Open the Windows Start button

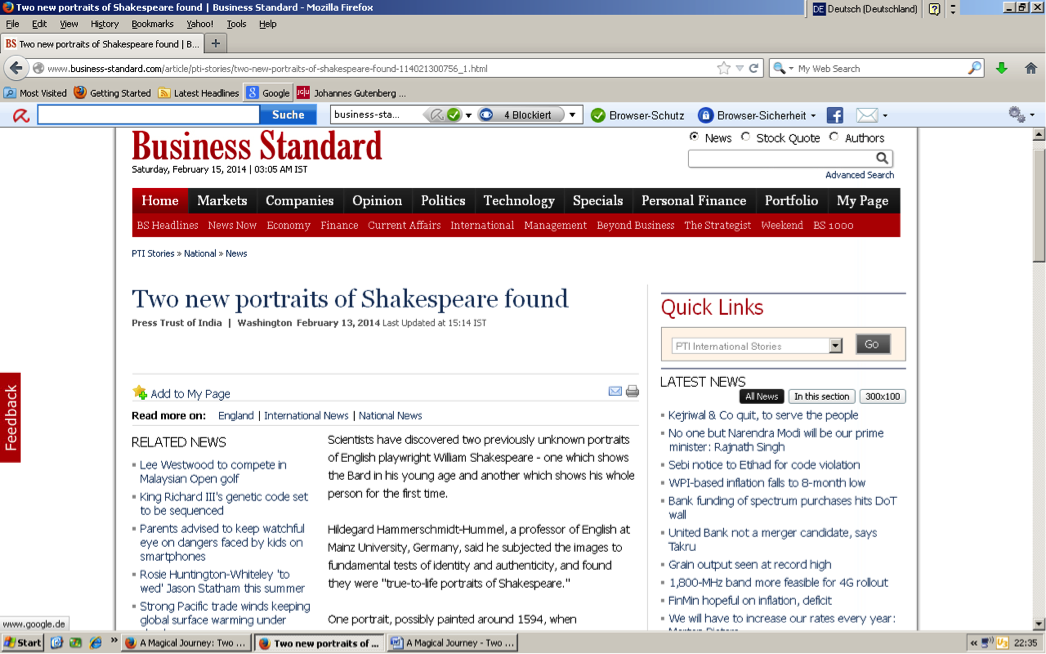point(23,643)
